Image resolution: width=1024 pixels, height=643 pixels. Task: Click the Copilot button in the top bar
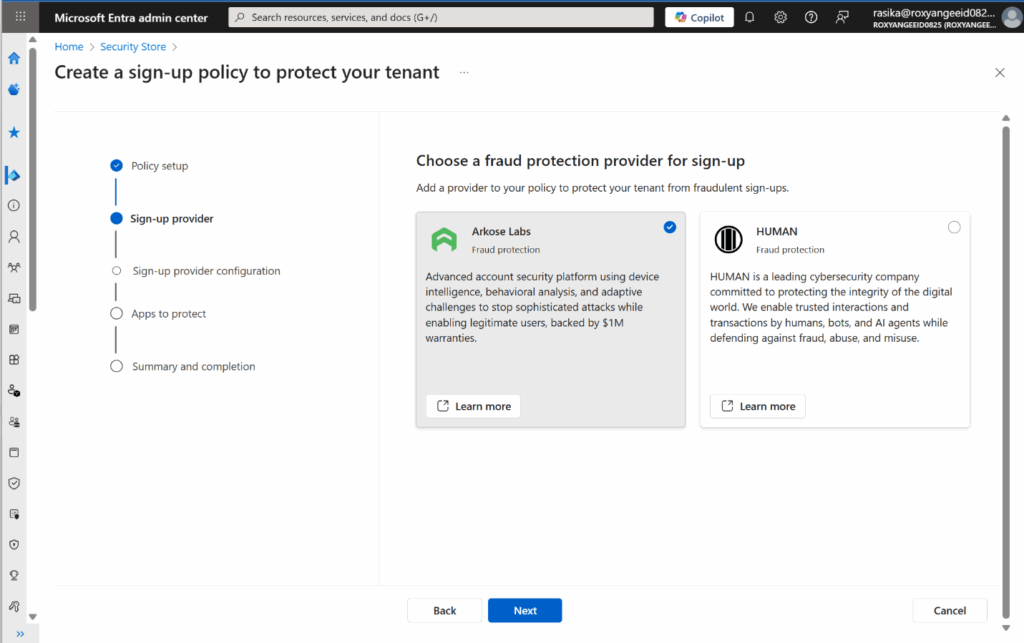(698, 16)
